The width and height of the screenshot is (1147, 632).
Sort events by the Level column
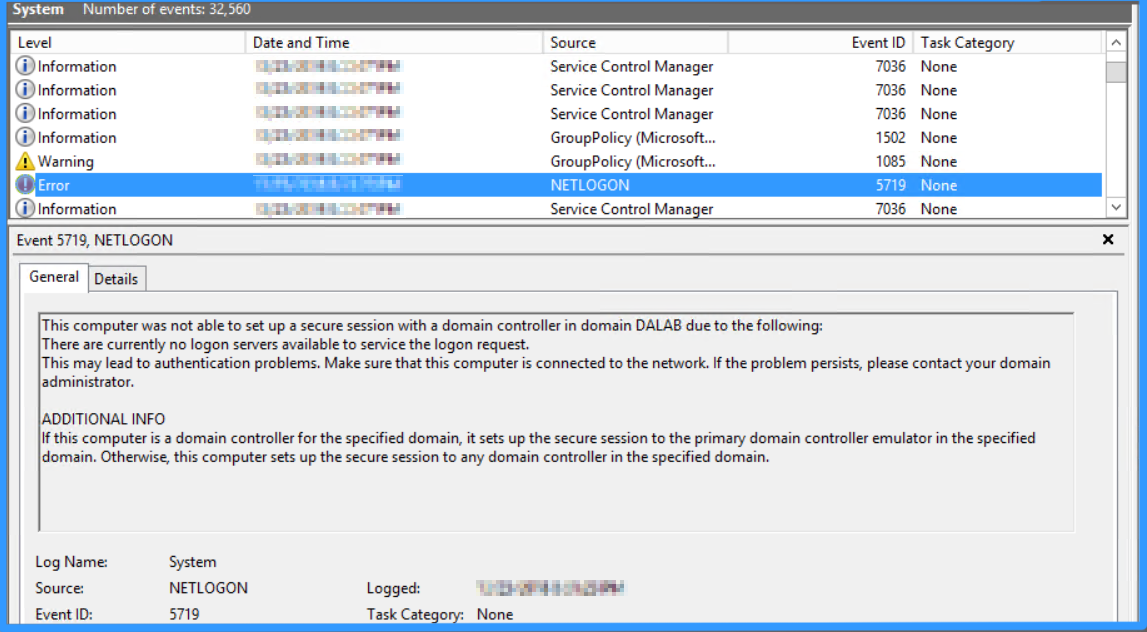[120, 42]
